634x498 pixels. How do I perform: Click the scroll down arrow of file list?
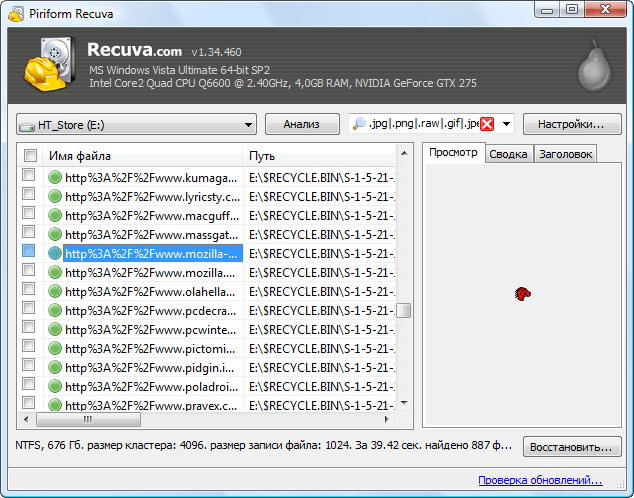[x=404, y=403]
